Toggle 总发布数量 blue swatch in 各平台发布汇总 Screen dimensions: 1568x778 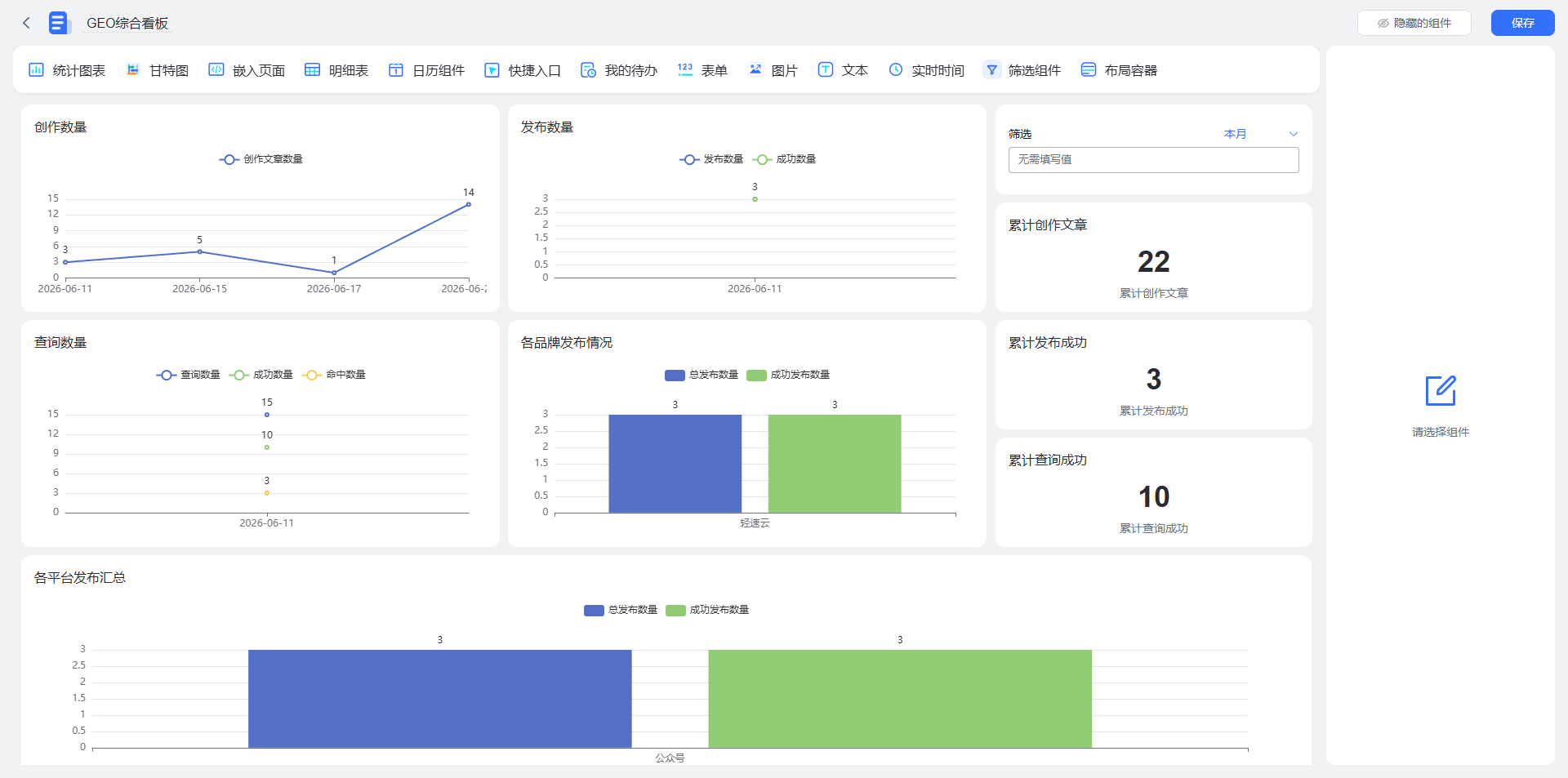click(x=594, y=610)
